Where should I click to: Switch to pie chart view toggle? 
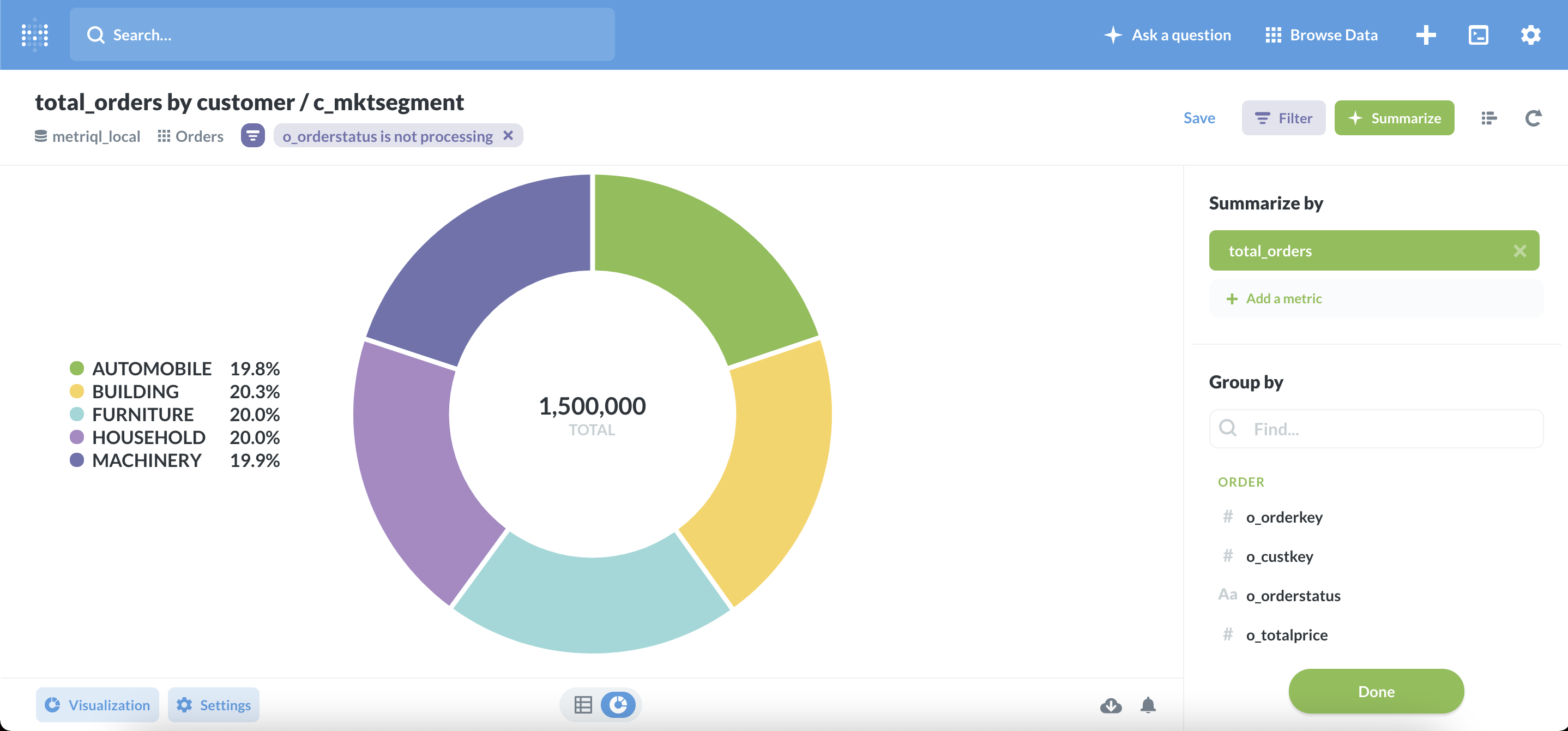tap(618, 705)
